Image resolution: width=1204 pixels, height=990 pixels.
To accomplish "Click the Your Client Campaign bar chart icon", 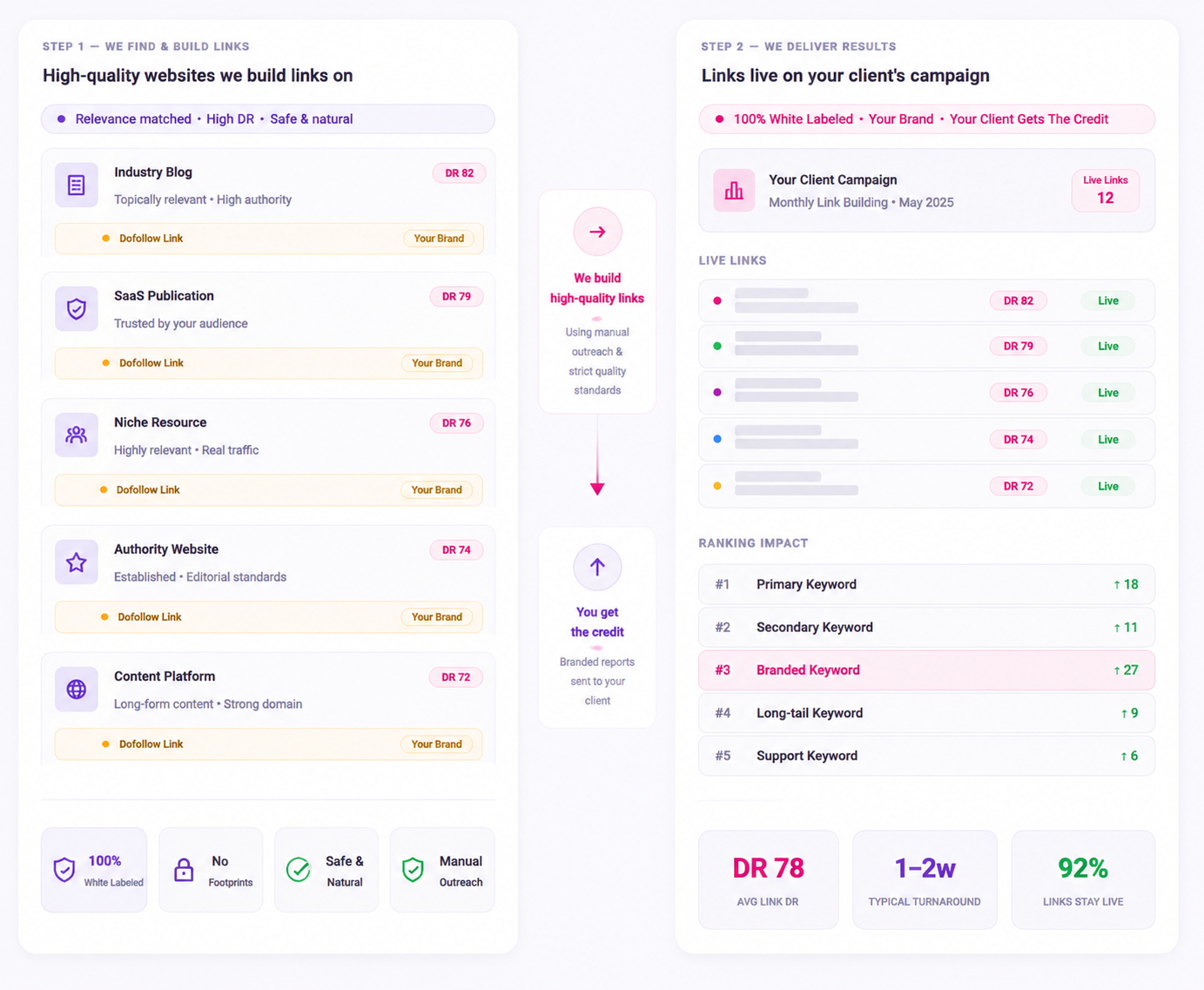I will 734,190.
